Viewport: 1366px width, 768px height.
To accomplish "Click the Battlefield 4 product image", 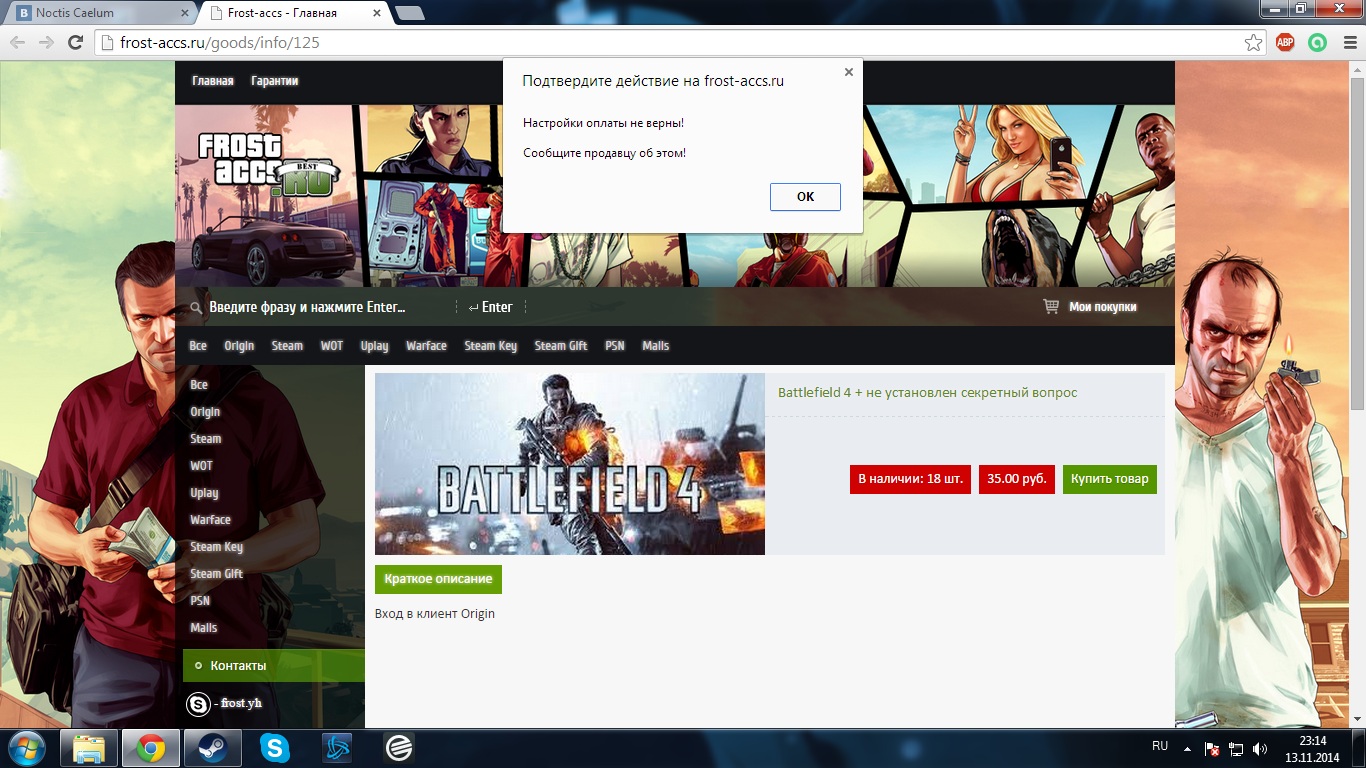I will (570, 464).
